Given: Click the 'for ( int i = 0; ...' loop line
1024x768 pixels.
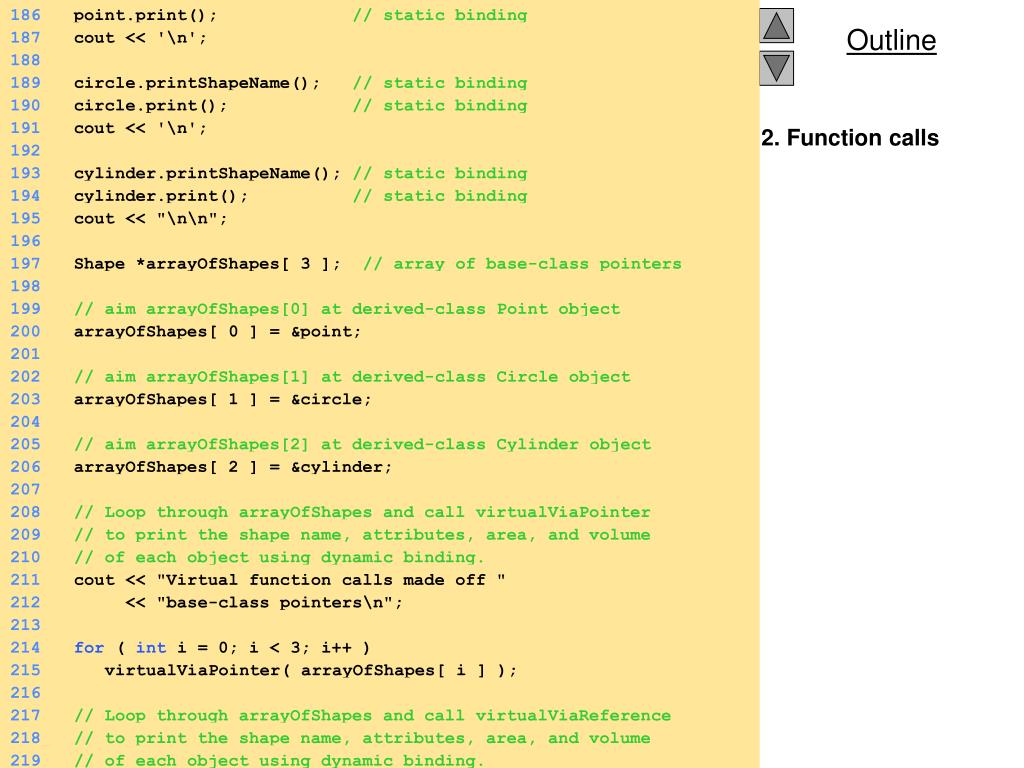Looking at the screenshot, I should click(222, 648).
